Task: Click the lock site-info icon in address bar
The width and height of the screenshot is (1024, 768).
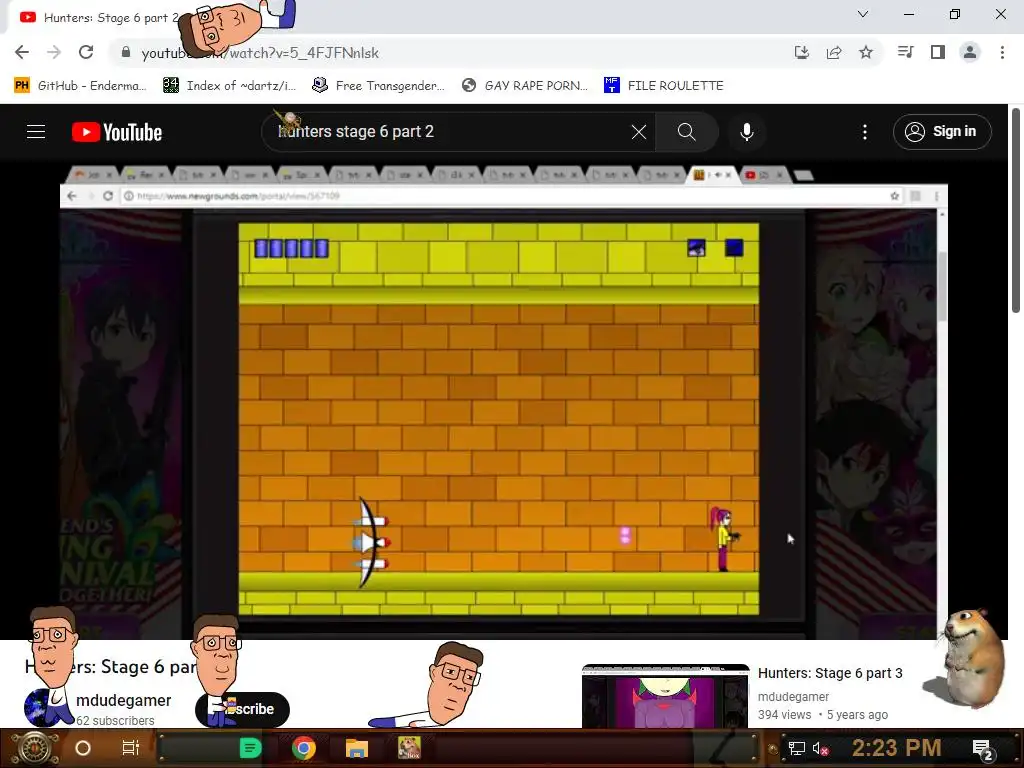Action: tap(126, 52)
